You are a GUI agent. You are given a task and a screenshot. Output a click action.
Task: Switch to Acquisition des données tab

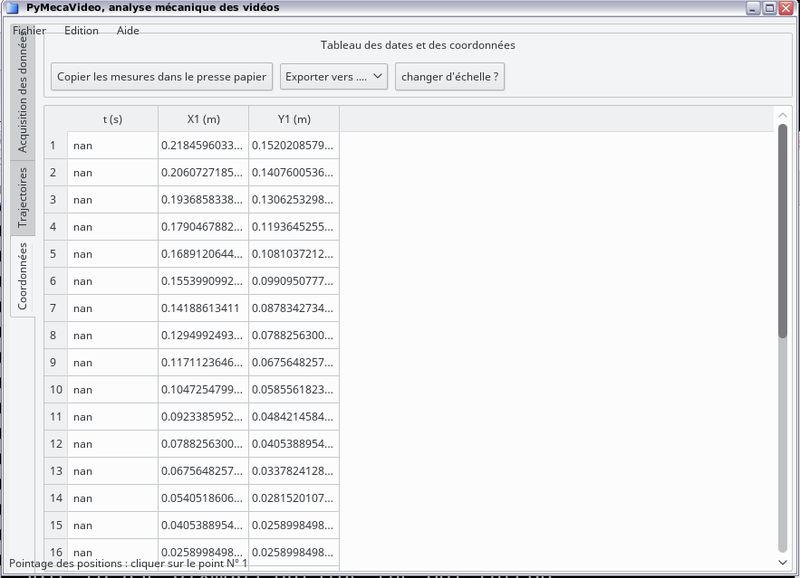point(22,92)
